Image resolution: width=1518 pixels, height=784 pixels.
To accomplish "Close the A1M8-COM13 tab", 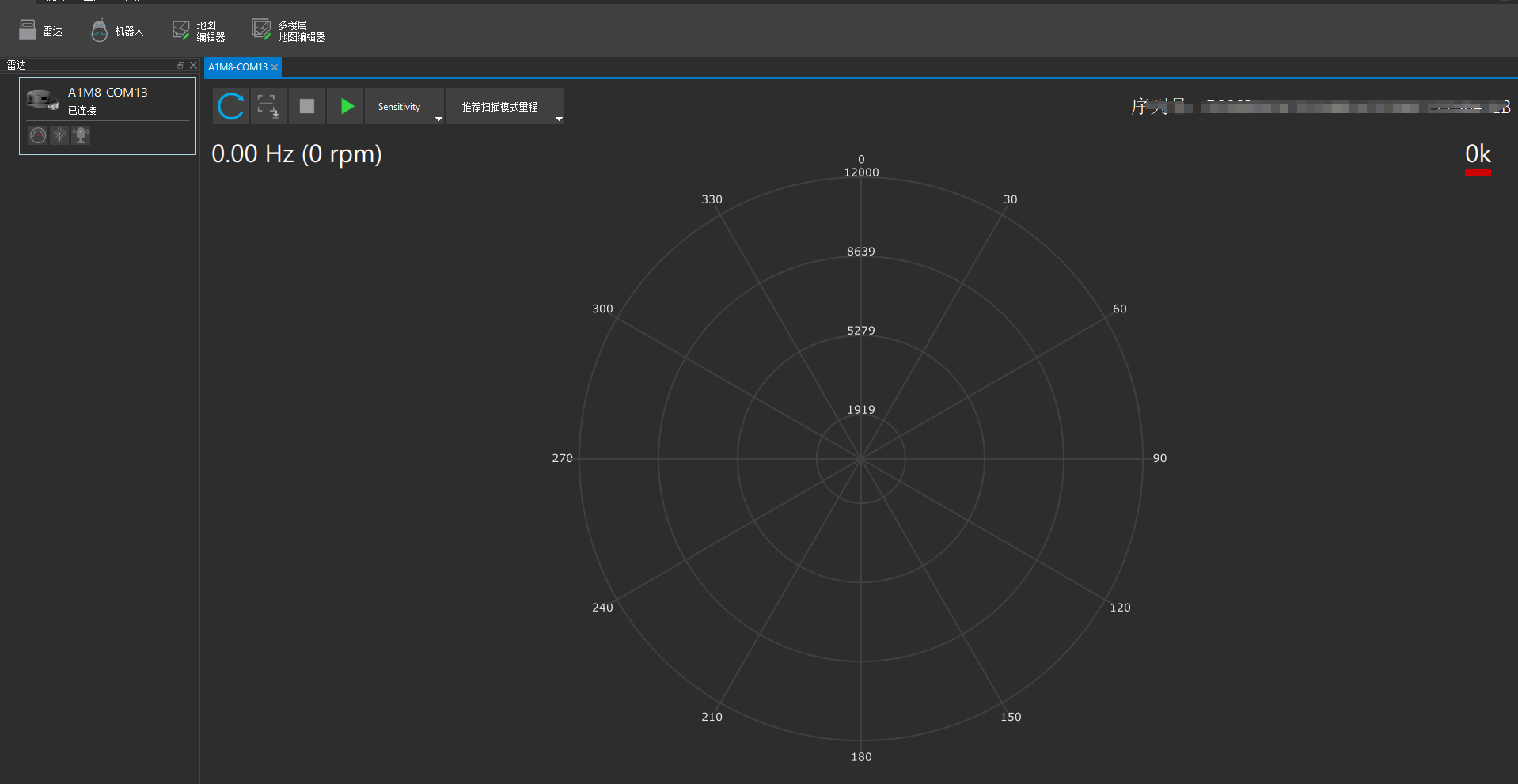I will point(275,67).
